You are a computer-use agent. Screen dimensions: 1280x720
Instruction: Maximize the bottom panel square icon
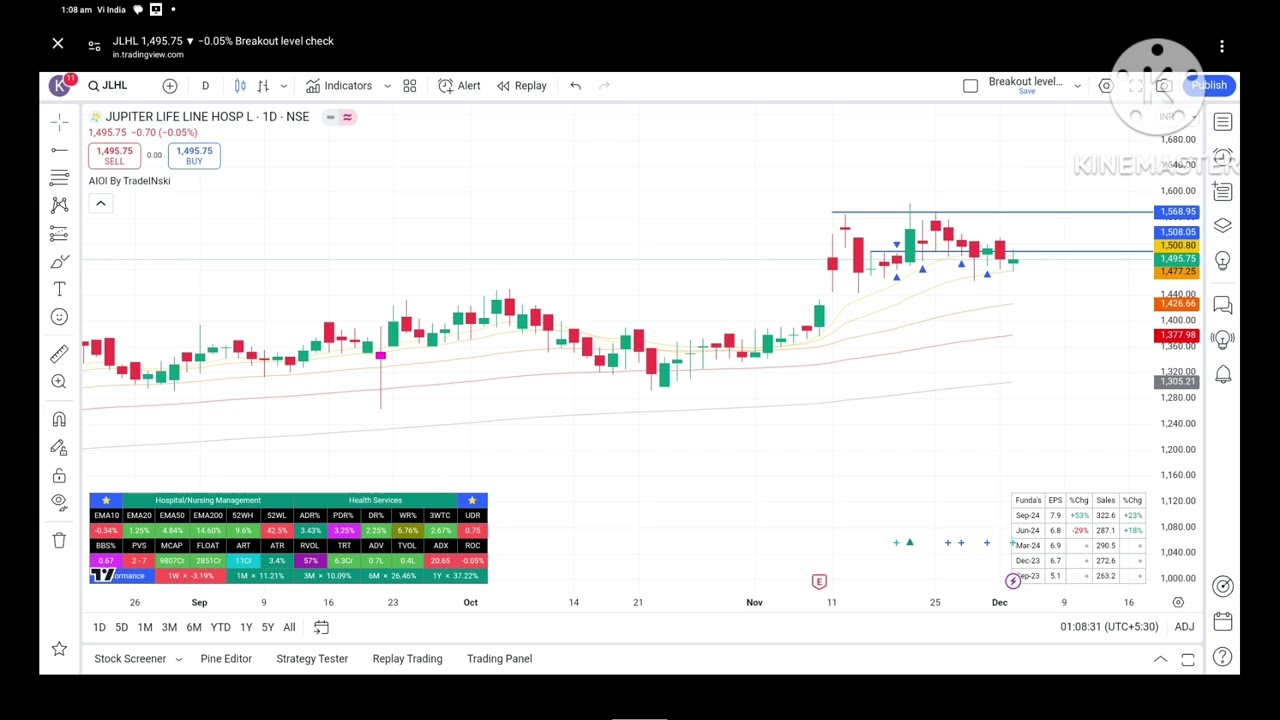[1188, 659]
